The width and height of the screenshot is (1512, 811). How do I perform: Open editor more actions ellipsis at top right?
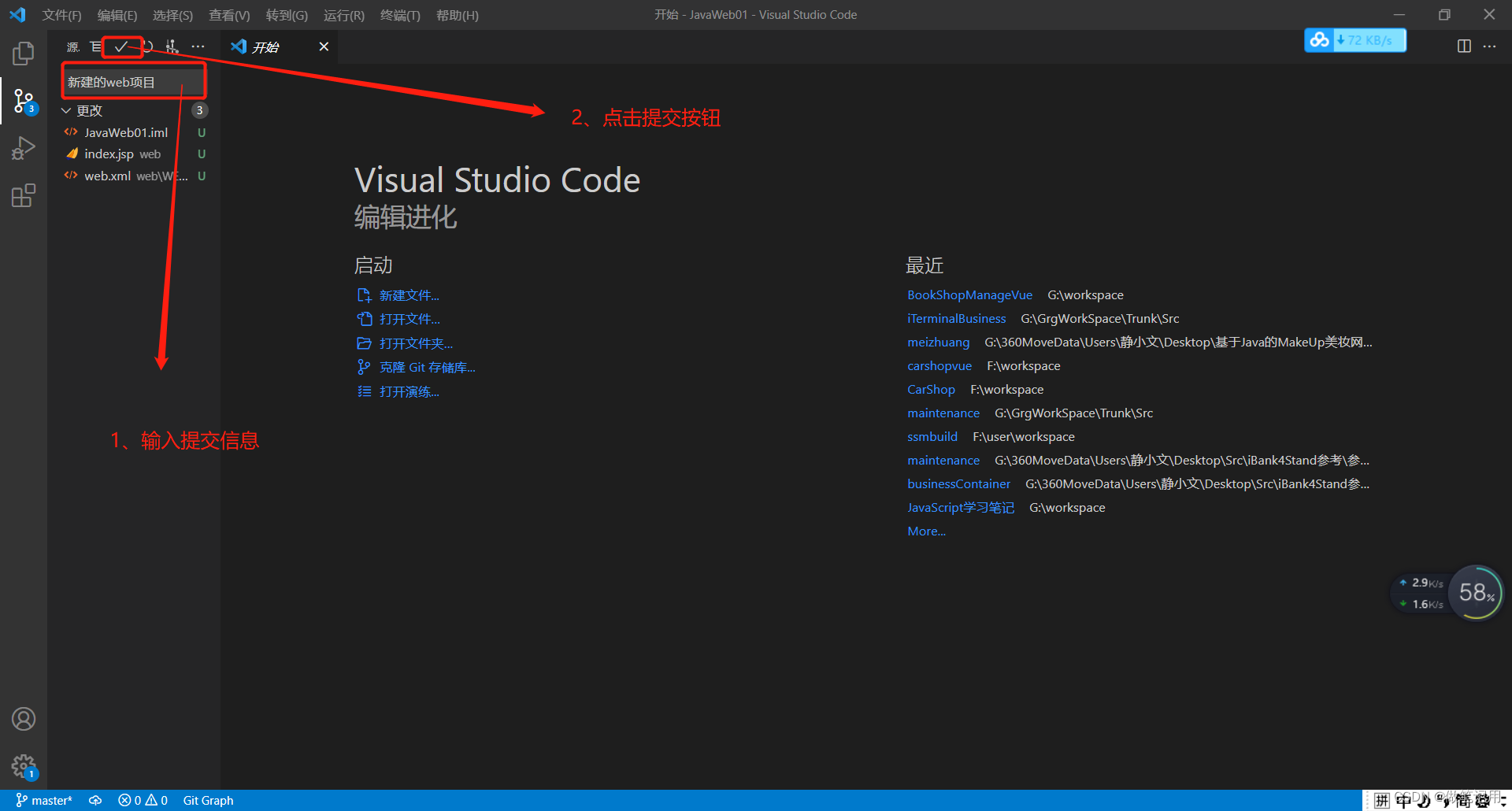pos(1489,46)
